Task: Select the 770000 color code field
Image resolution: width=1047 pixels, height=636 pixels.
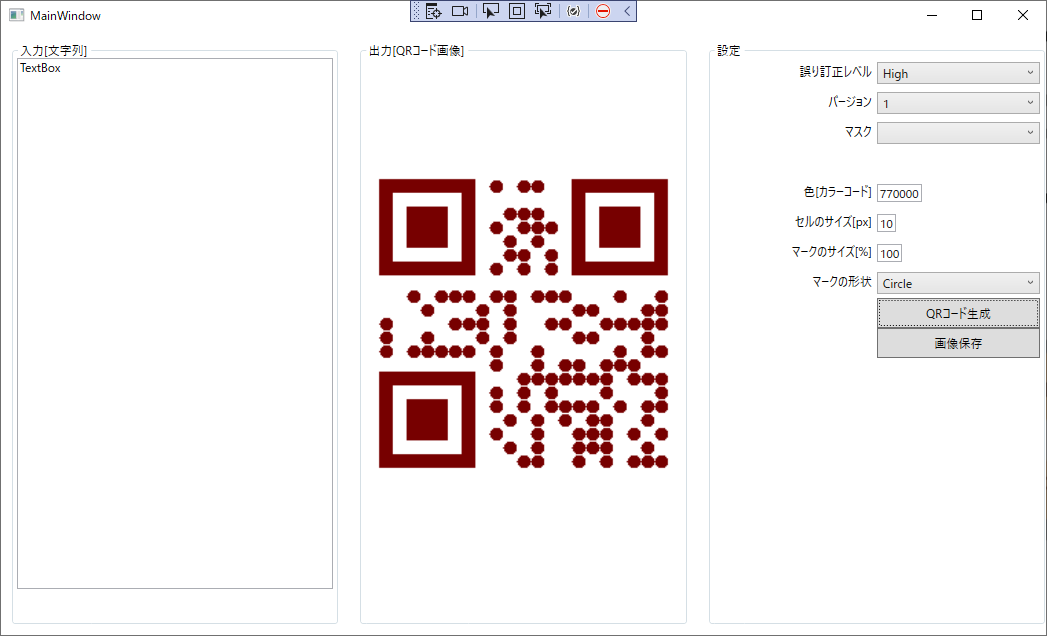Action: tap(898, 193)
